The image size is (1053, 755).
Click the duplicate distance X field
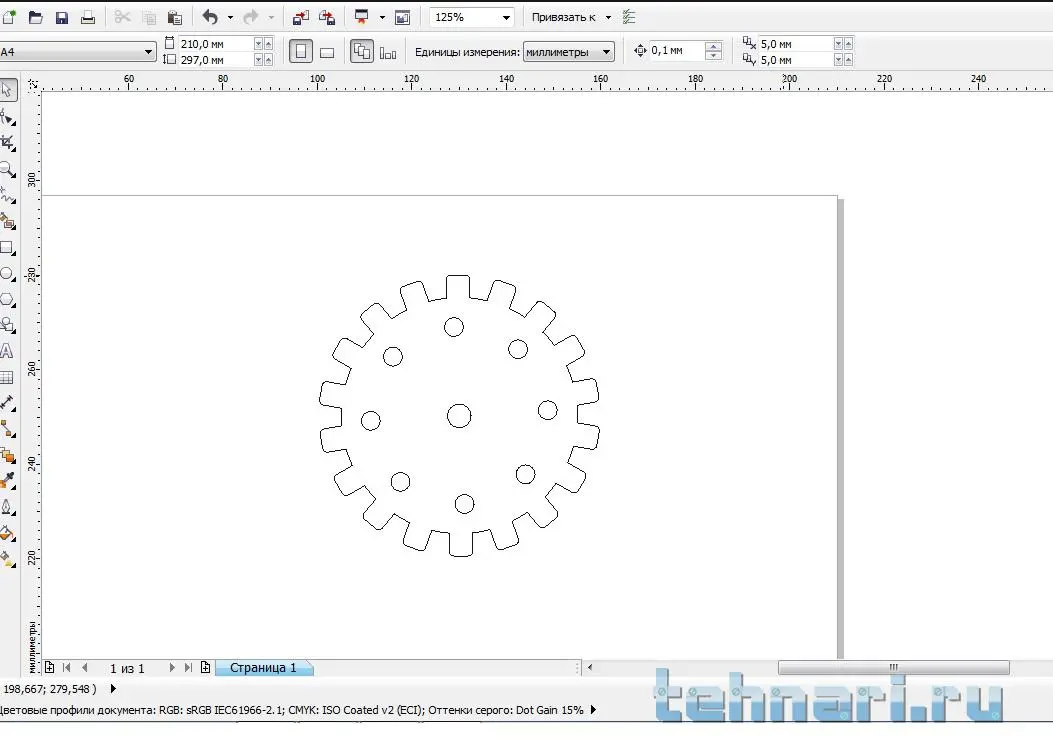point(796,44)
